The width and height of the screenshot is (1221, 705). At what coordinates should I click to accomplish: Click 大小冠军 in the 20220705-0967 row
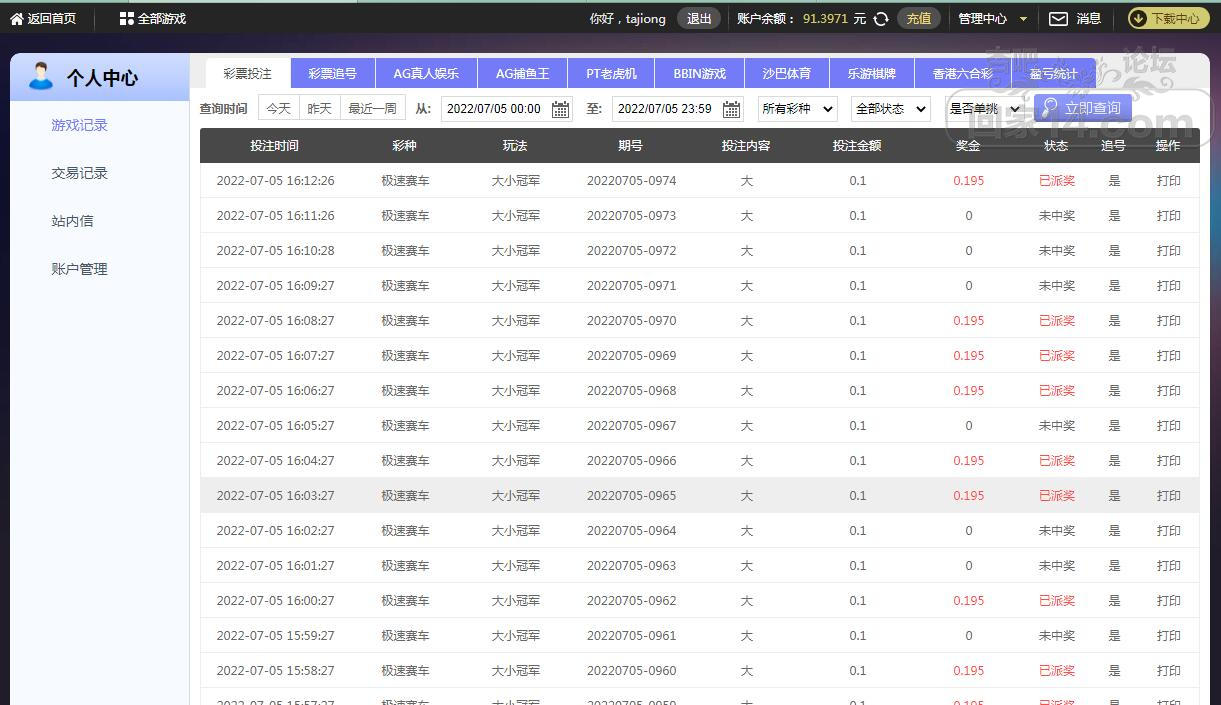(x=515, y=426)
